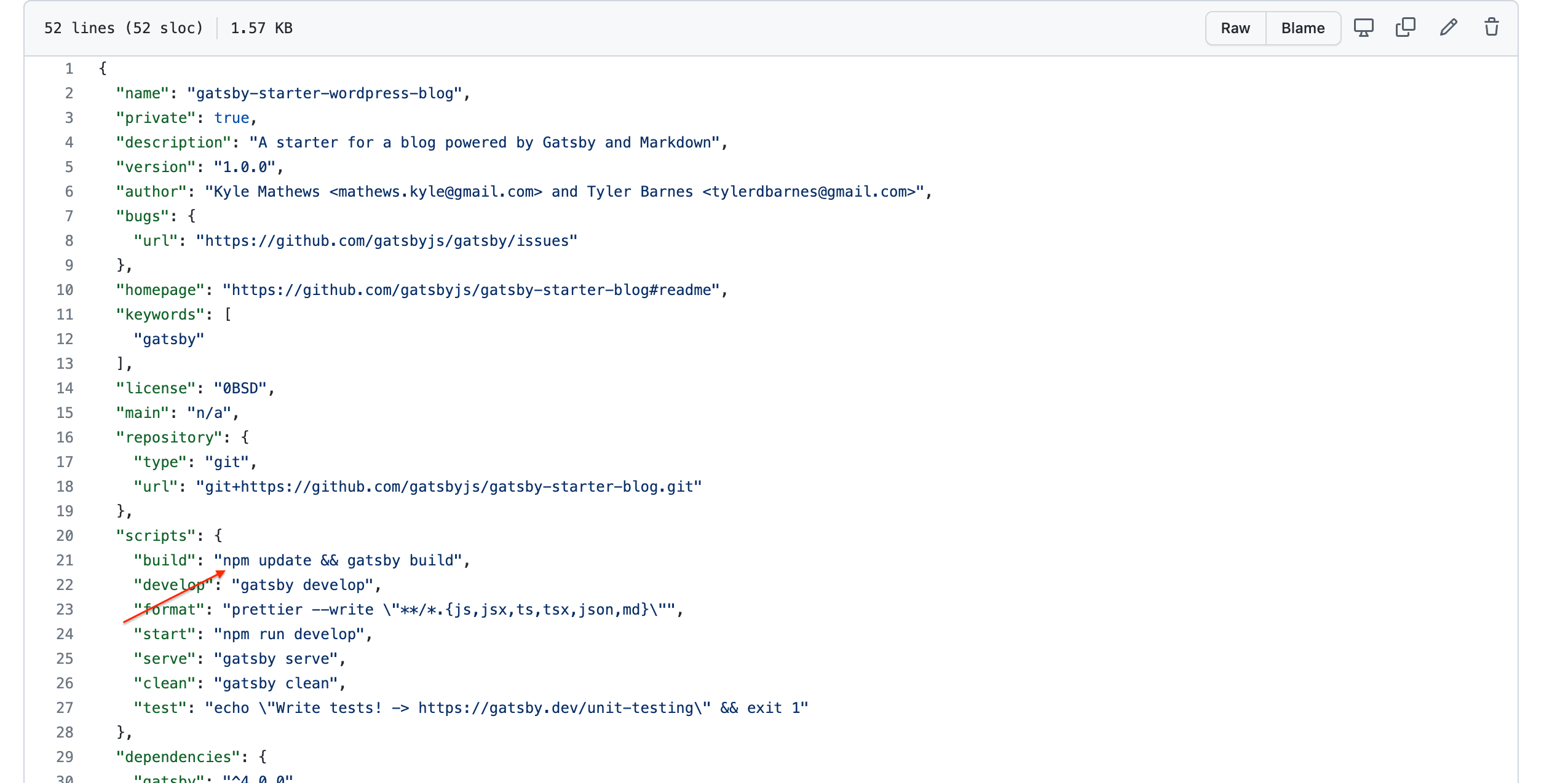Click the "start" key on line 24
1568x783 pixels.
[165, 634]
